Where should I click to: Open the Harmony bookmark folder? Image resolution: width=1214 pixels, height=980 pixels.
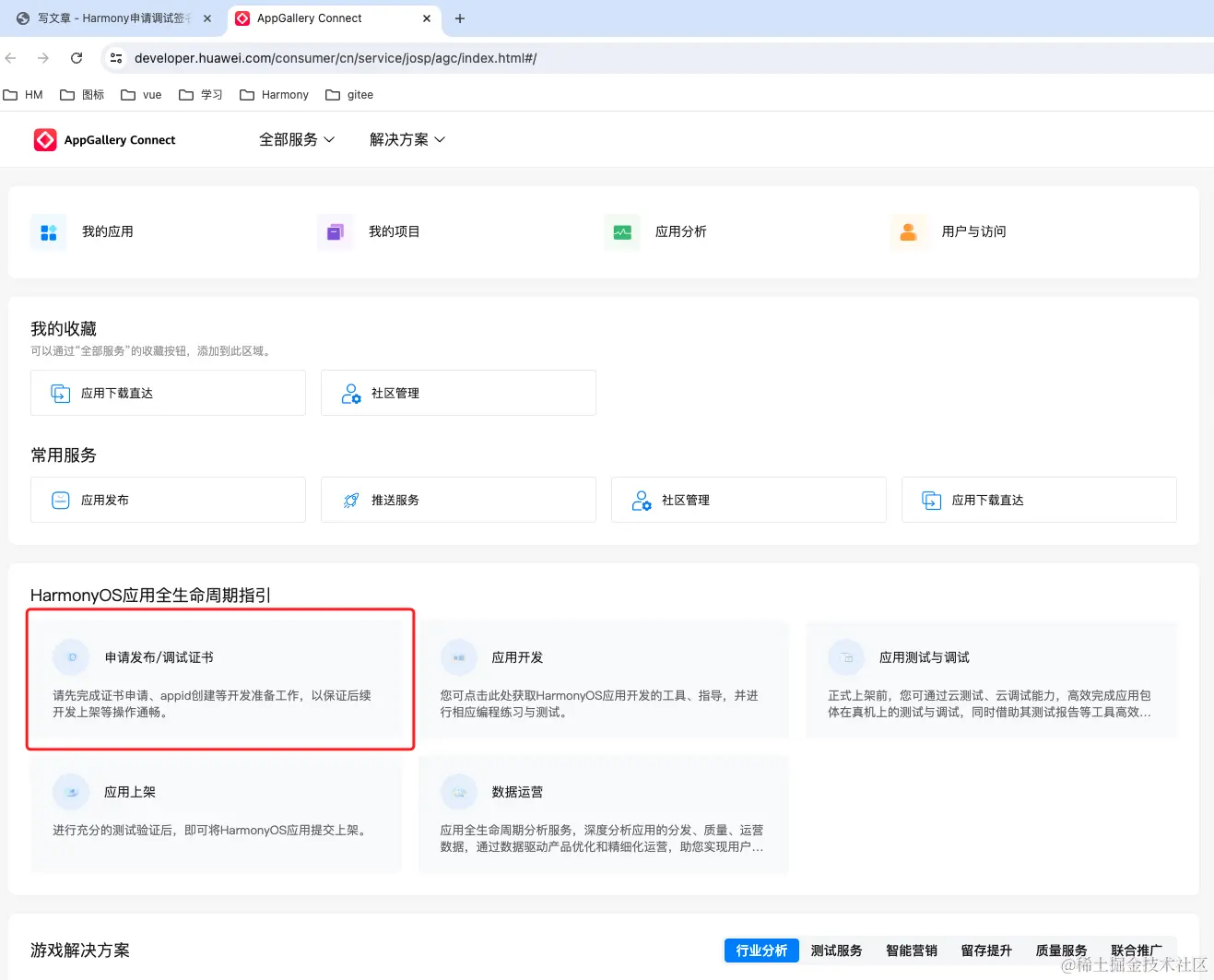pos(274,95)
